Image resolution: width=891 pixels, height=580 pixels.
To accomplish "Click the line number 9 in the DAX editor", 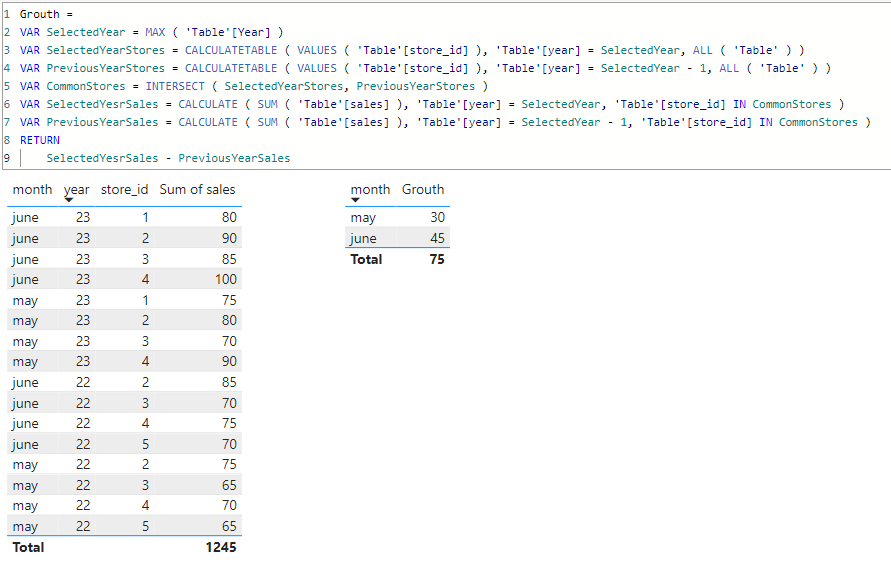I will pos(7,158).
